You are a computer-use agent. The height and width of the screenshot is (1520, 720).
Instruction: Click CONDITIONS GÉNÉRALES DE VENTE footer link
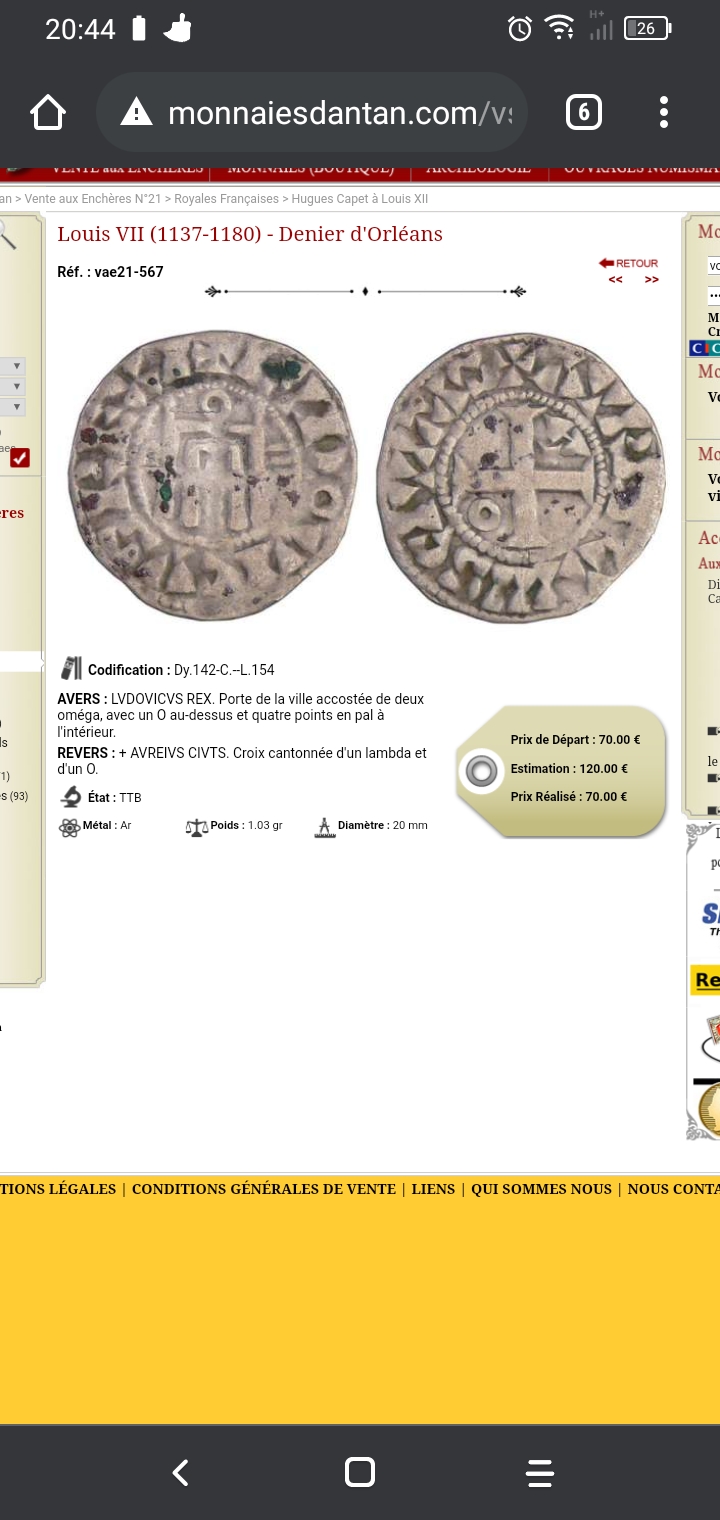pos(264,1189)
